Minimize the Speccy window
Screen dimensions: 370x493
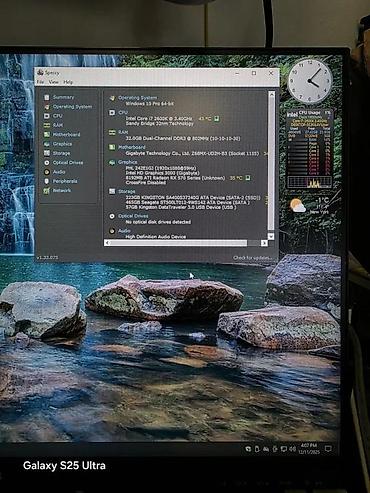pos(237,73)
